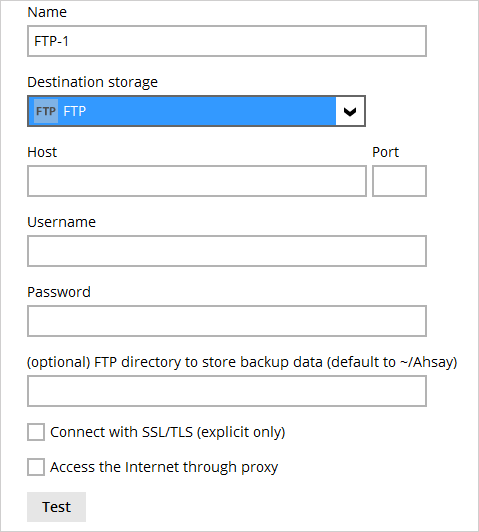This screenshot has width=479, height=532.
Task: Focus the Username text field
Action: tap(227, 251)
